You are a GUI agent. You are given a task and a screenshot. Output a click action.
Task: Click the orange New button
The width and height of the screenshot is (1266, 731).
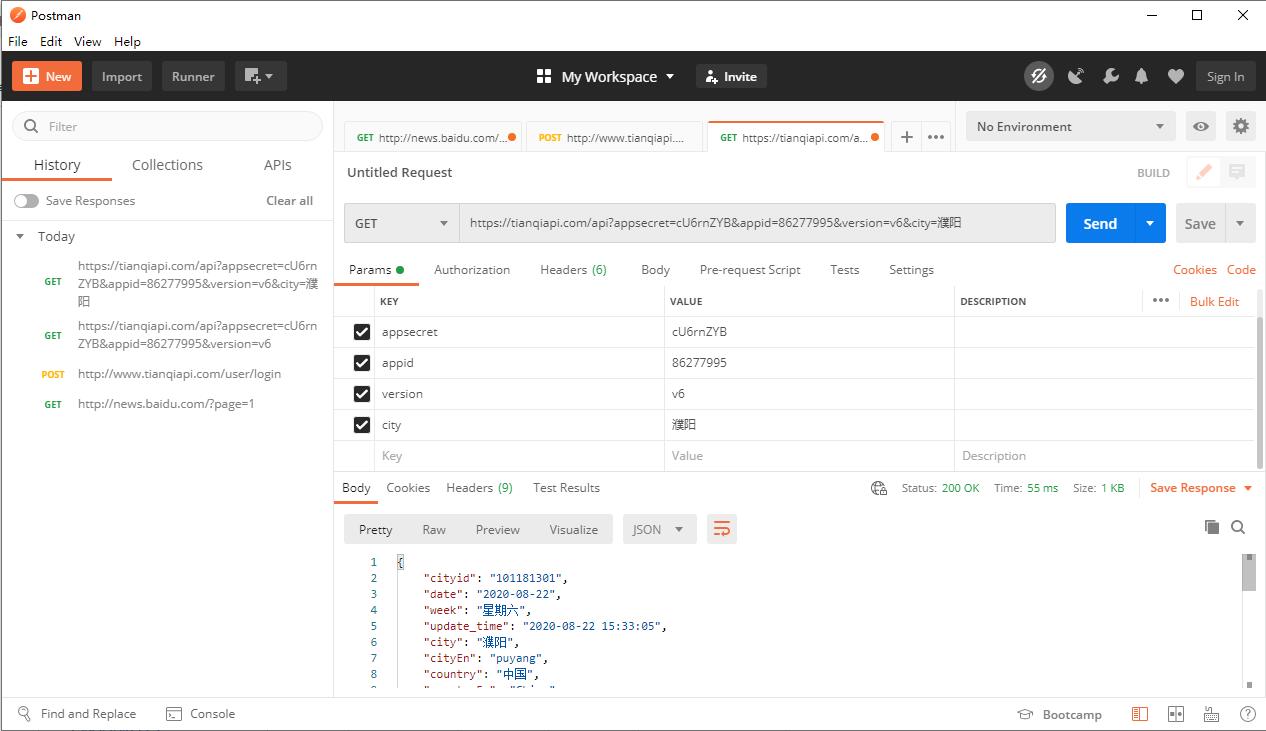tap(47, 76)
